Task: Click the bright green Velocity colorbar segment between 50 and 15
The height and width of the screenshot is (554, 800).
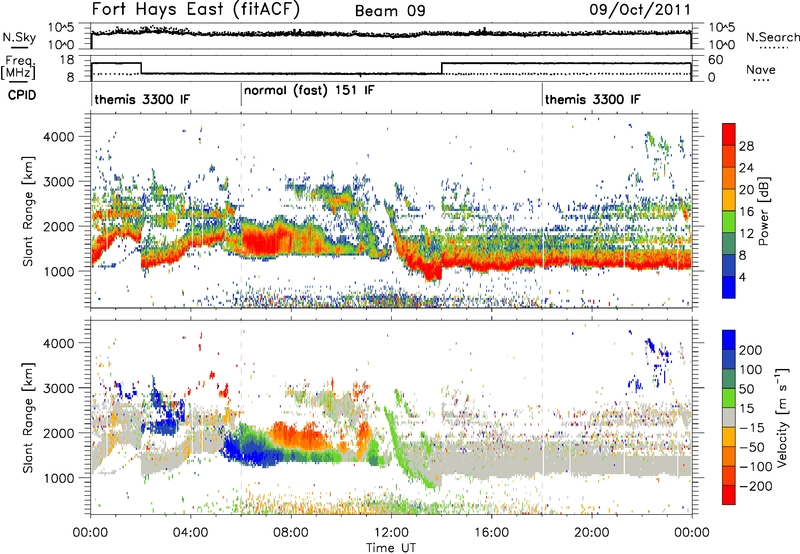Action: pos(729,398)
